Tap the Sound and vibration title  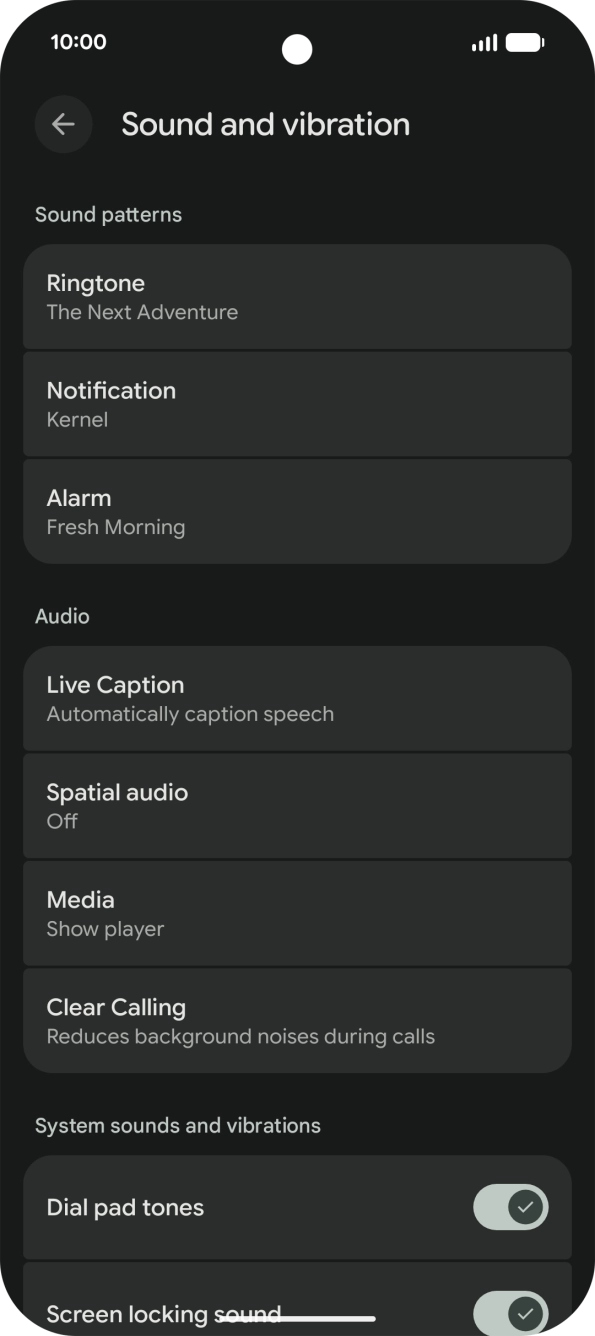coord(266,124)
